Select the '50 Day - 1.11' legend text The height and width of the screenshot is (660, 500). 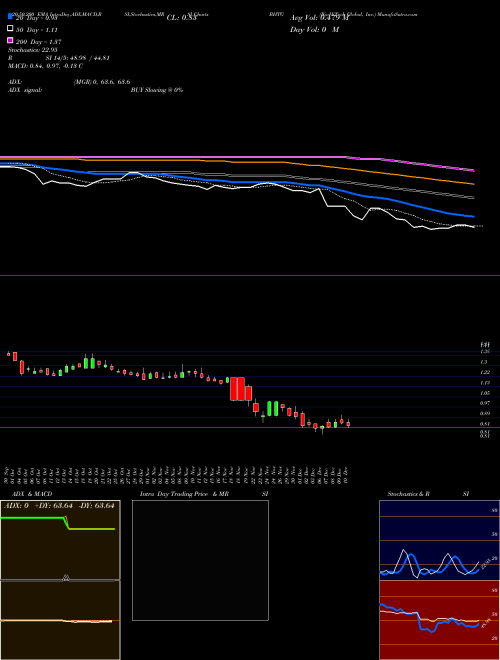click(37, 30)
